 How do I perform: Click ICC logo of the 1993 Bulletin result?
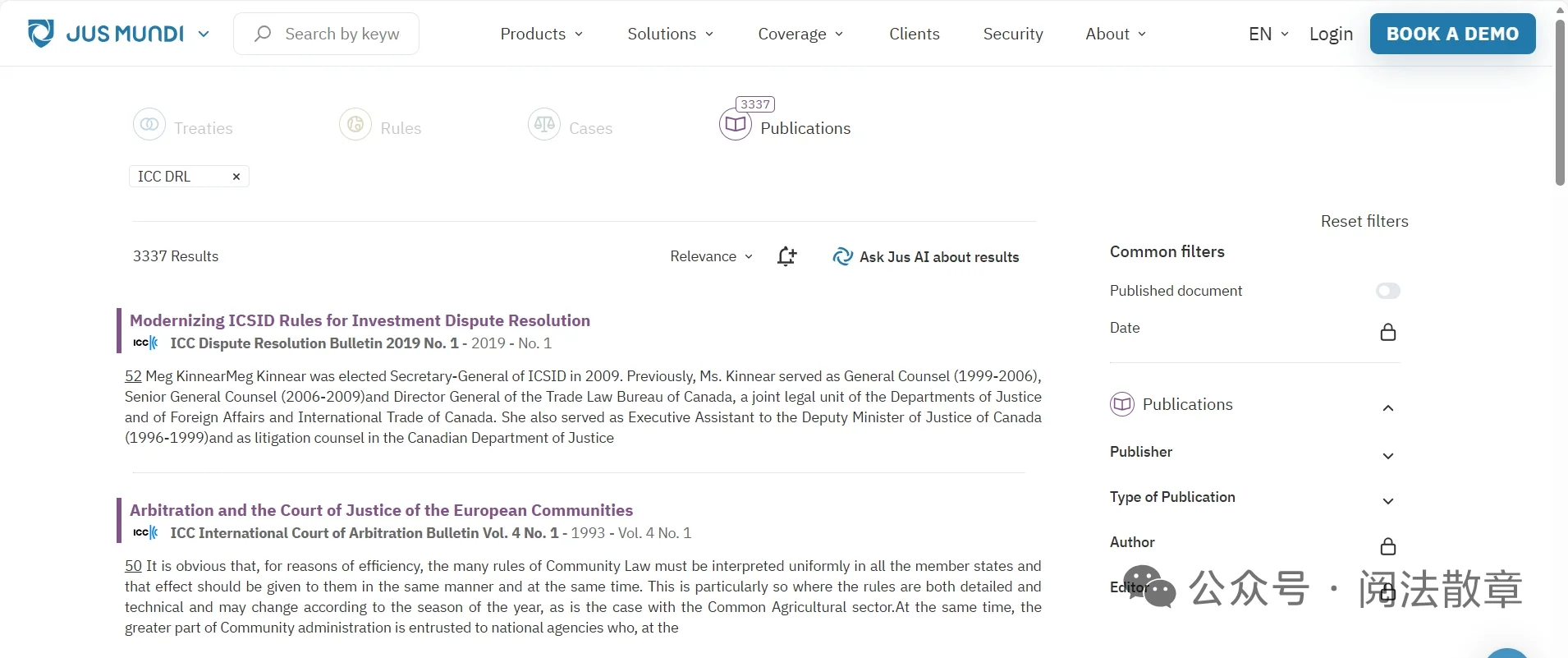pyautogui.click(x=145, y=532)
